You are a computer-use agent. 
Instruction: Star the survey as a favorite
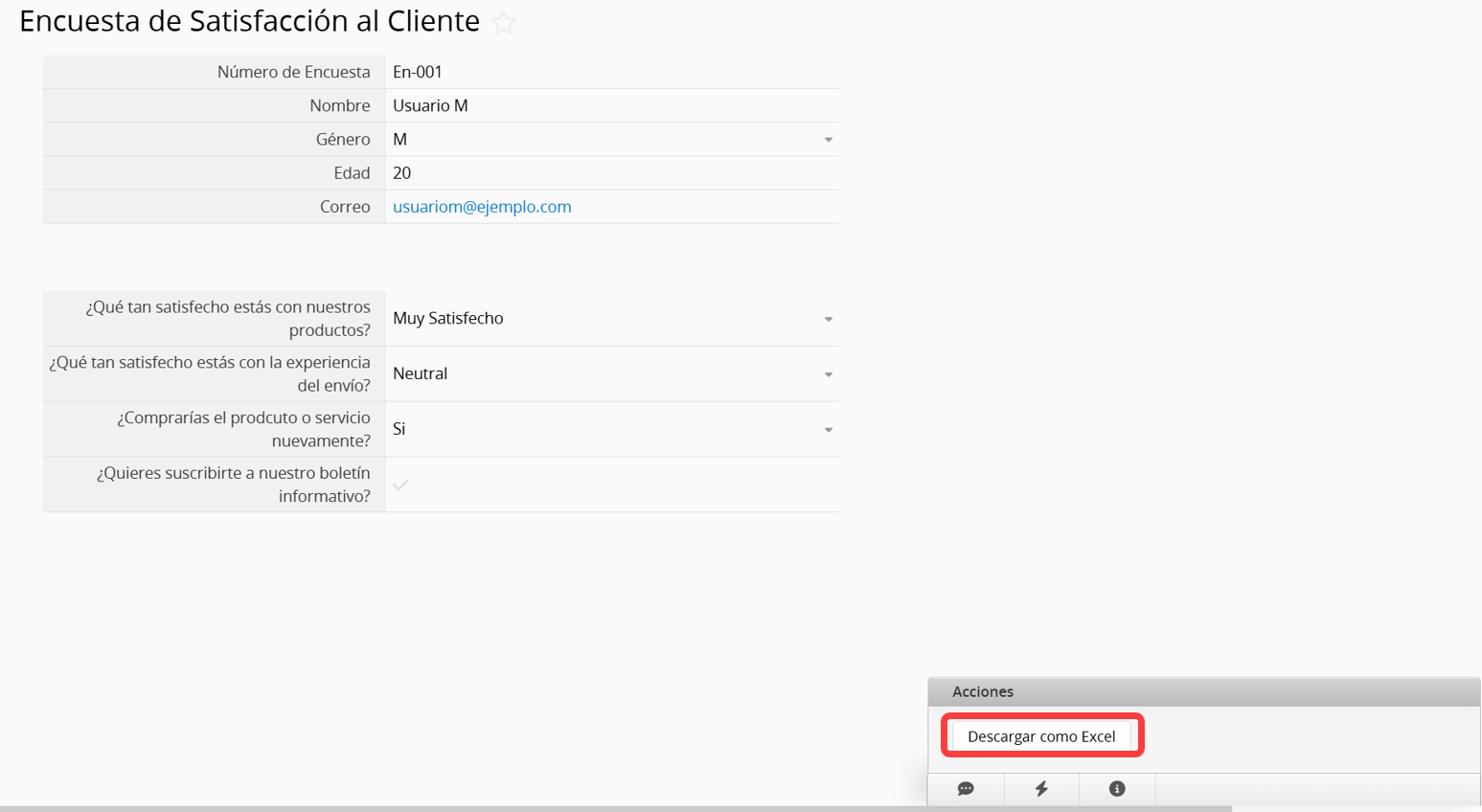(504, 23)
